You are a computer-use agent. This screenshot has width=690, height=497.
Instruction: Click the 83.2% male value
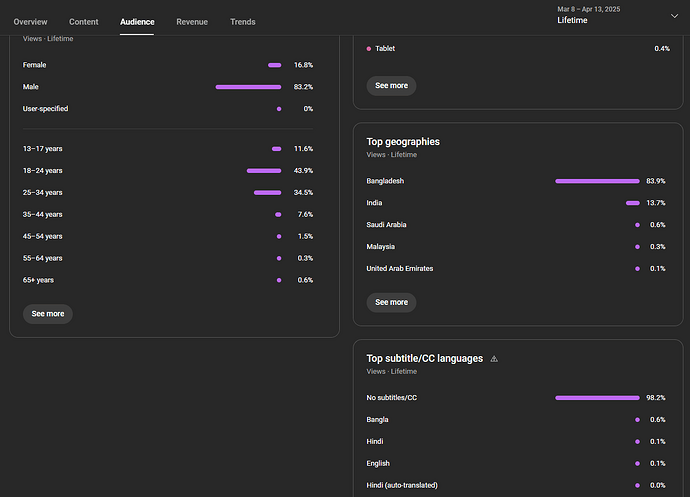point(303,87)
